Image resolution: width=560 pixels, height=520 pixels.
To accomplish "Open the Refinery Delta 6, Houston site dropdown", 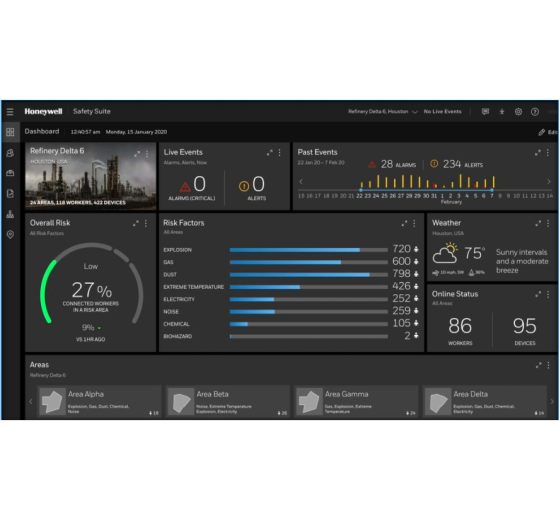I will click(383, 112).
